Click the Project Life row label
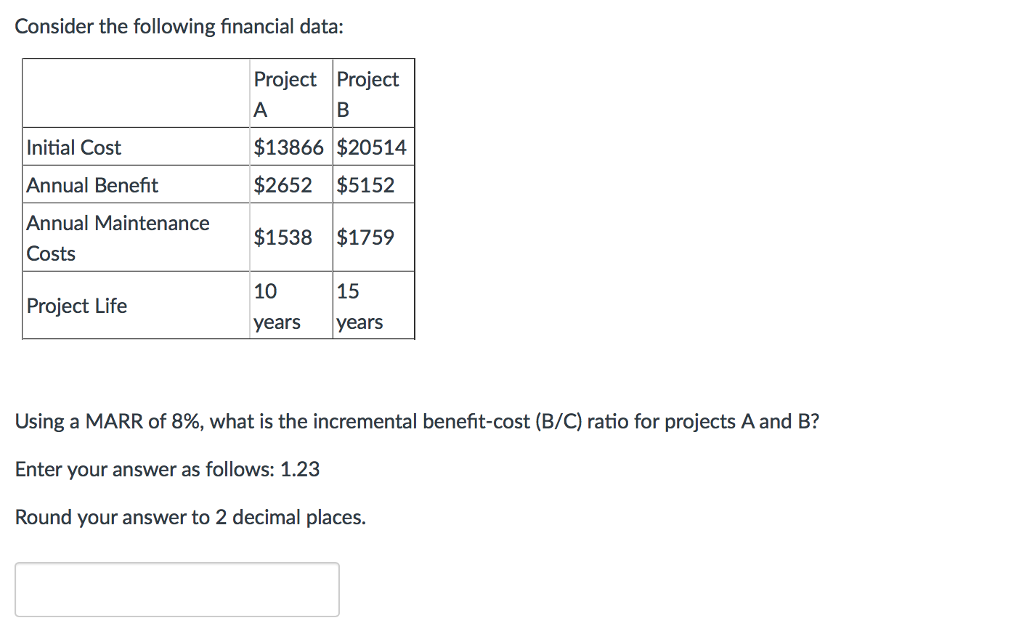 pyautogui.click(x=77, y=306)
